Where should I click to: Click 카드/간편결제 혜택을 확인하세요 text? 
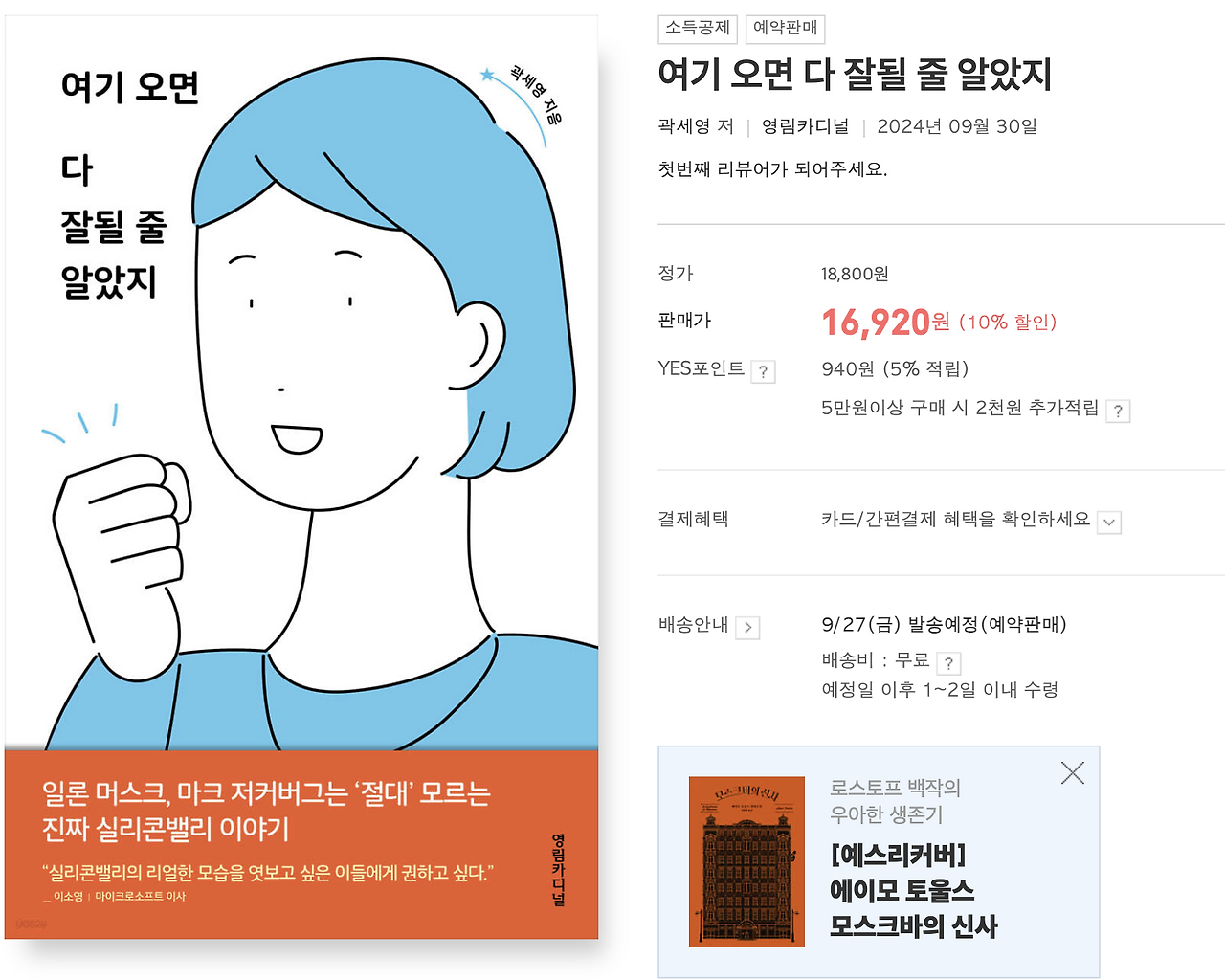(x=955, y=519)
